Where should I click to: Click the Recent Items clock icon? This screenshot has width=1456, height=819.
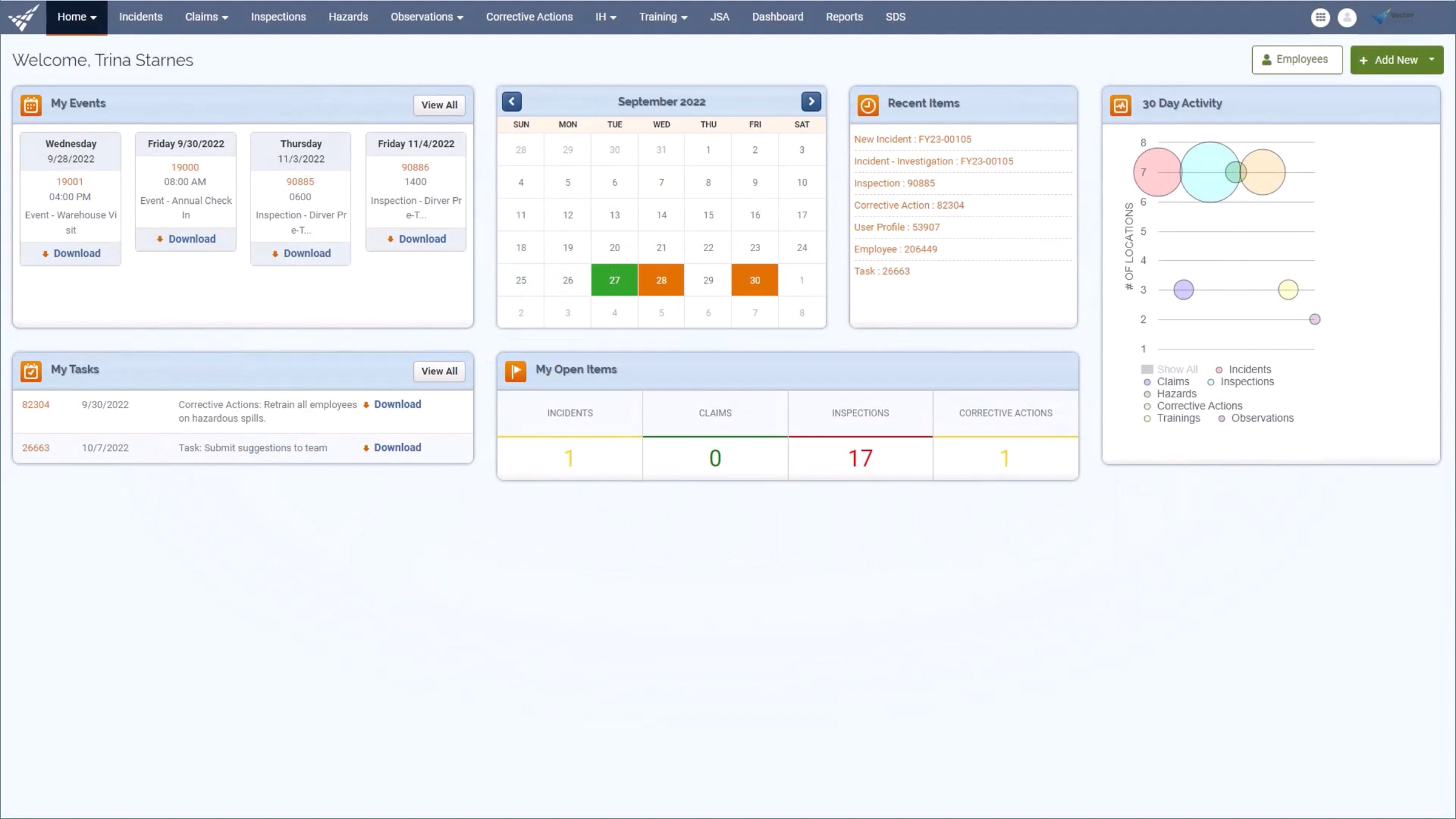pos(868,104)
